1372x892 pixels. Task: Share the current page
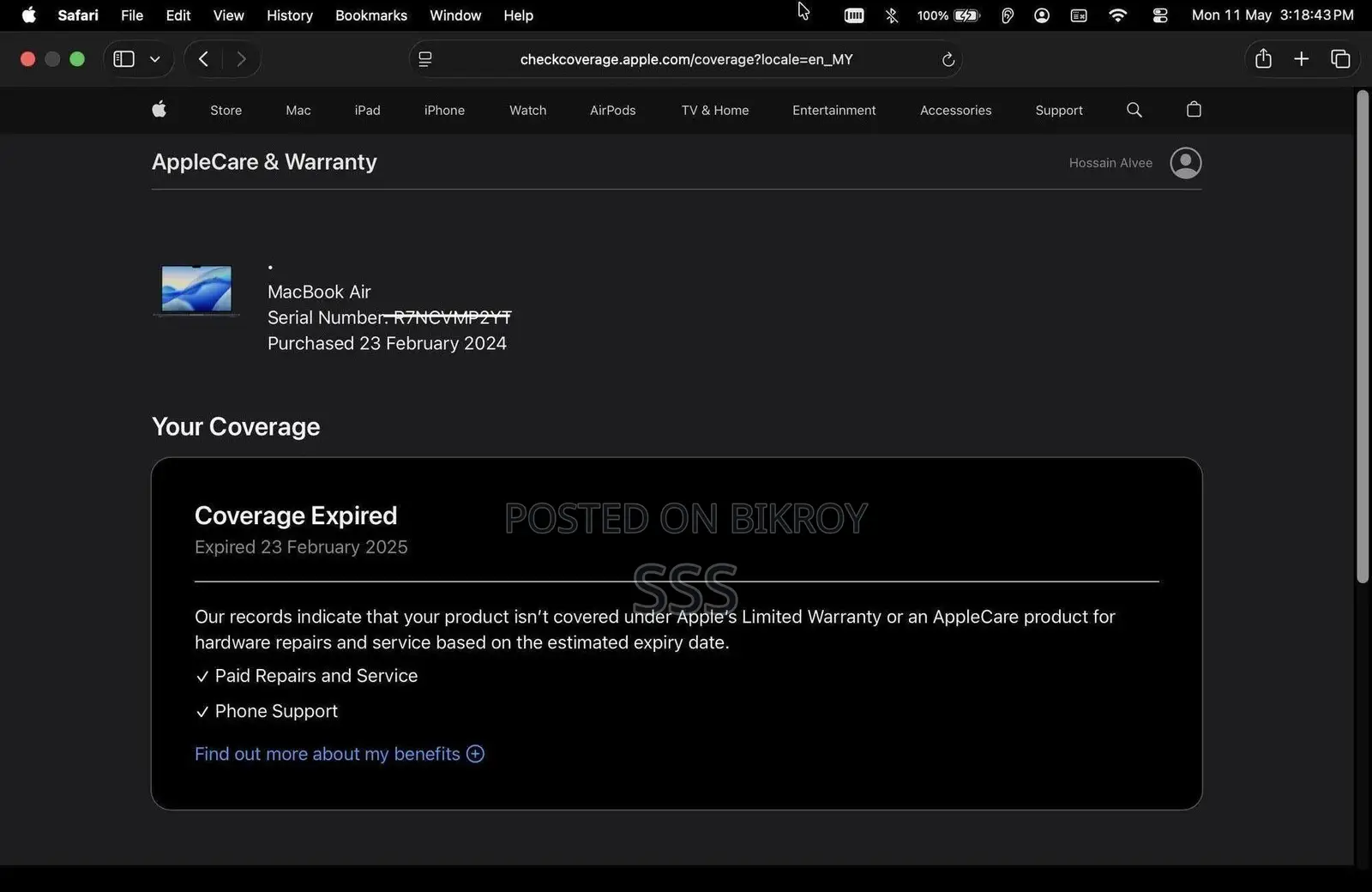click(x=1263, y=58)
